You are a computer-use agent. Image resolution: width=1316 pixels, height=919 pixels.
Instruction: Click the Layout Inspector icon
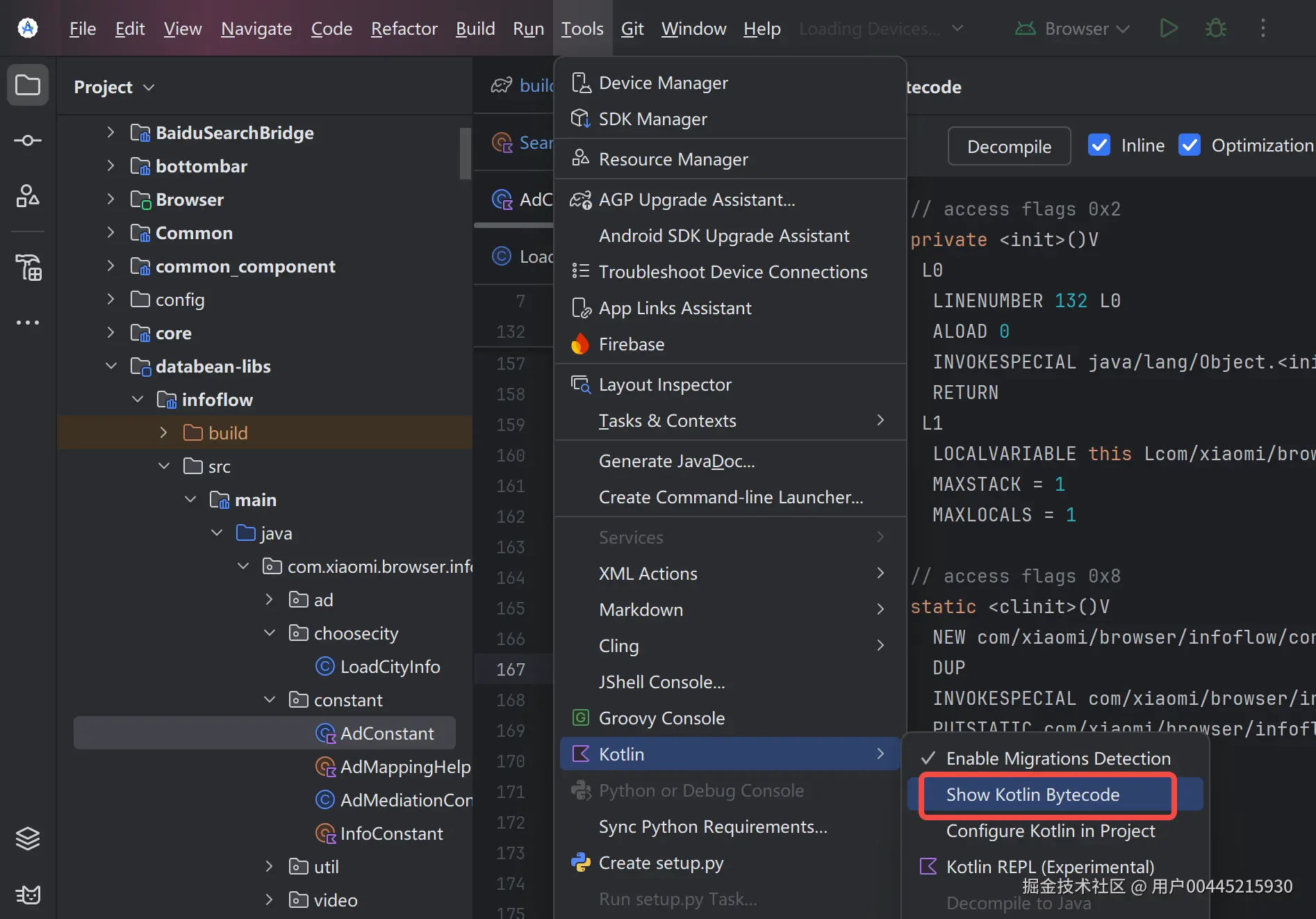580,384
